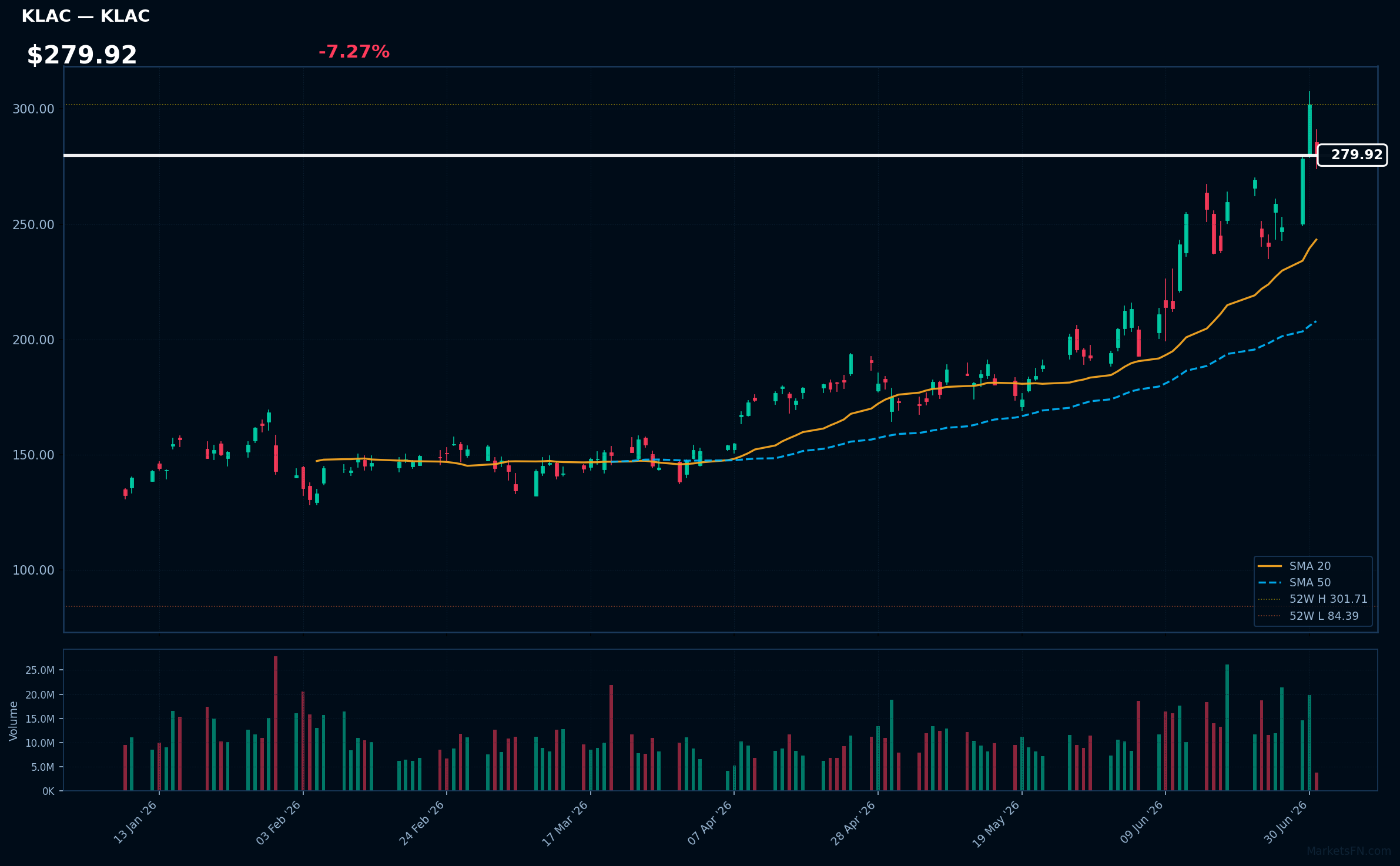Click the 19 May '26 date label
Image resolution: width=1400 pixels, height=866 pixels.
pyautogui.click(x=996, y=823)
